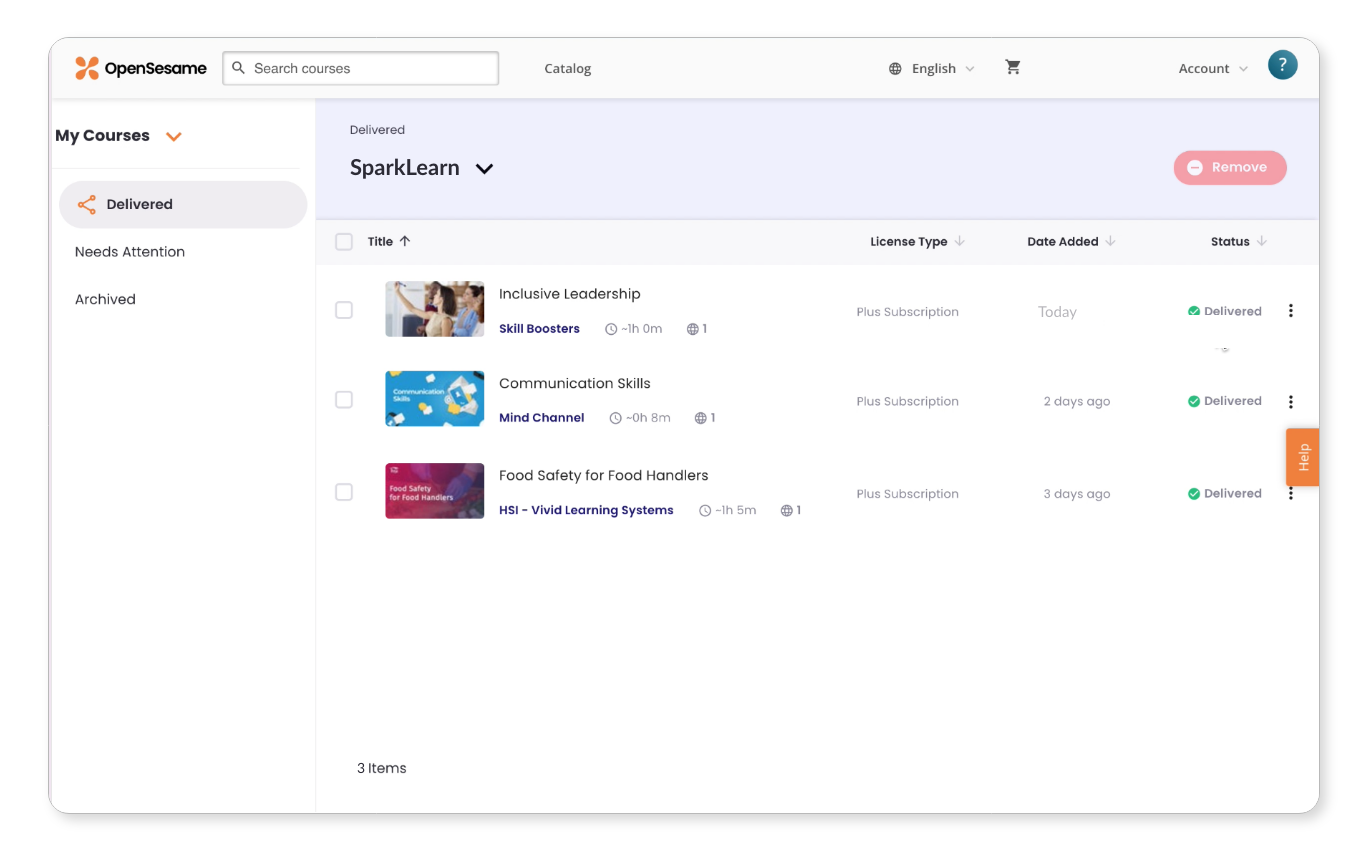This screenshot has height=851, width=1368.
Task: Click clock icon beside ~0h 8m
Action: click(615, 418)
